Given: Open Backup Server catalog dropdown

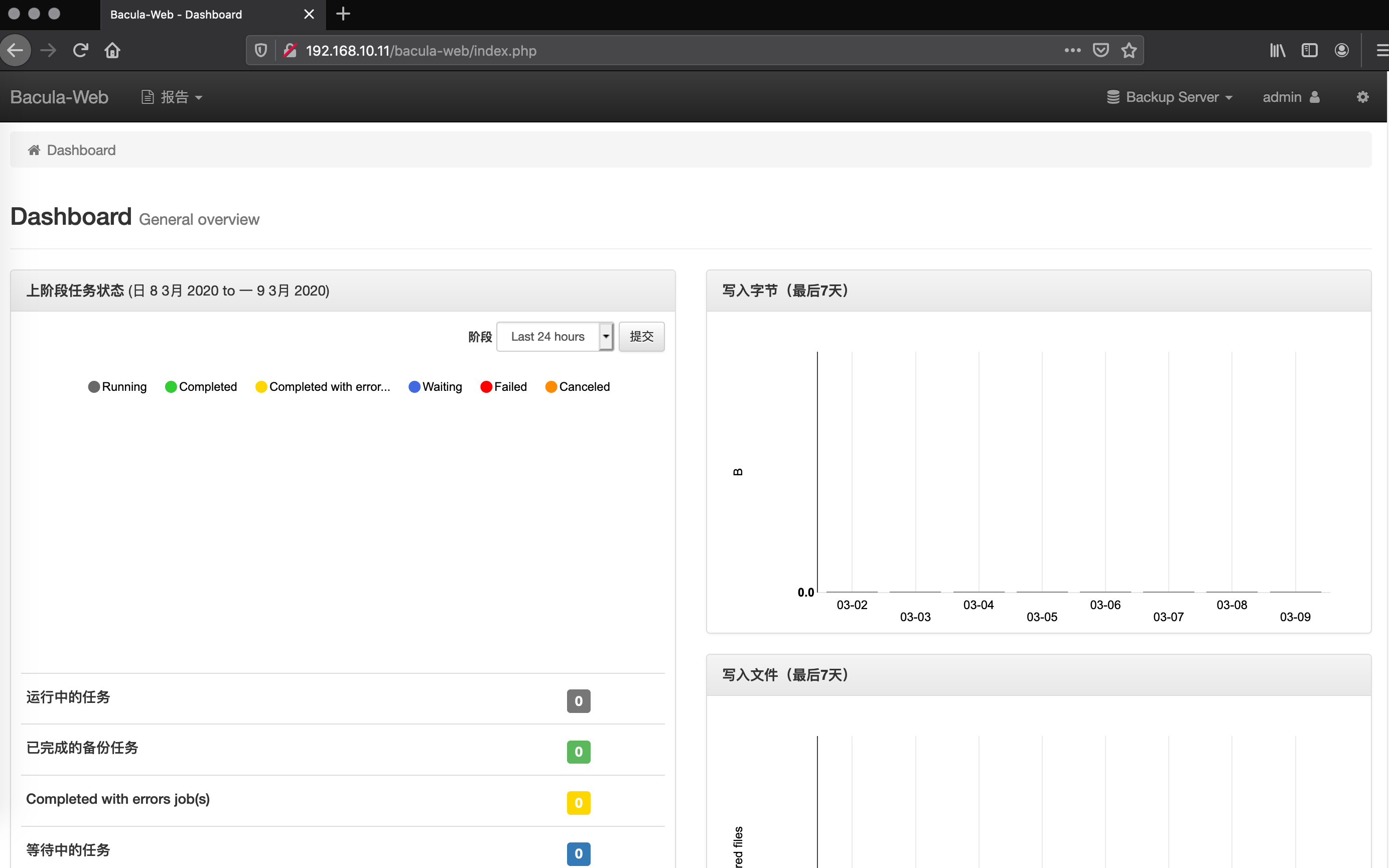Looking at the screenshot, I should coord(1170,97).
